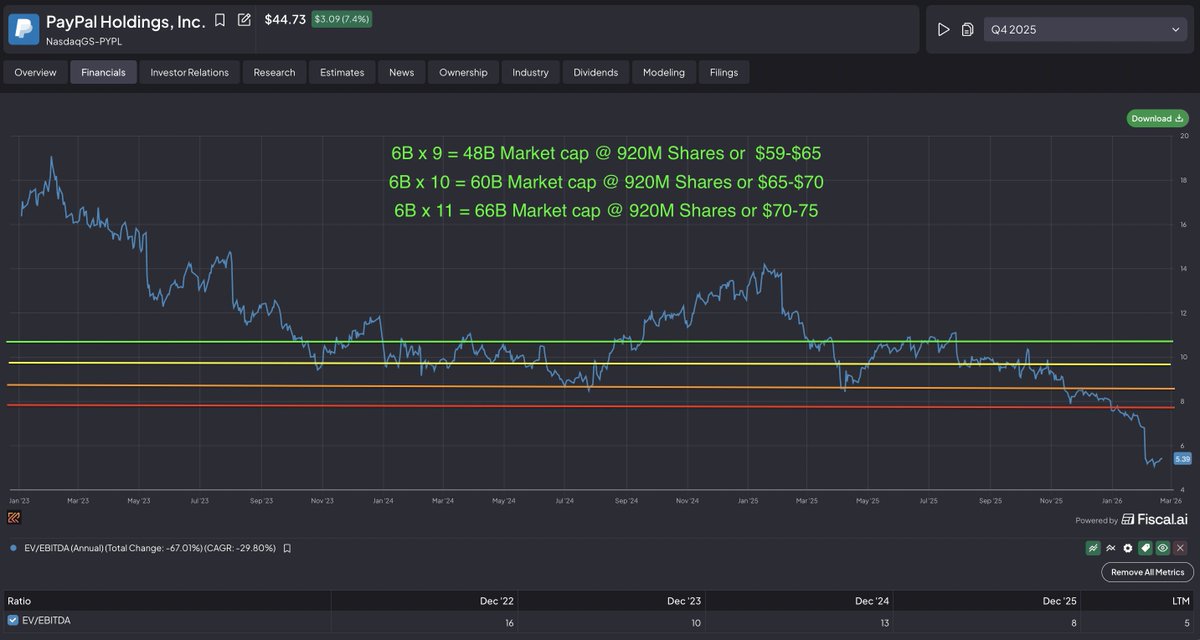Click the LTM column header
The height and width of the screenshot is (640, 1200).
[x=1181, y=601]
